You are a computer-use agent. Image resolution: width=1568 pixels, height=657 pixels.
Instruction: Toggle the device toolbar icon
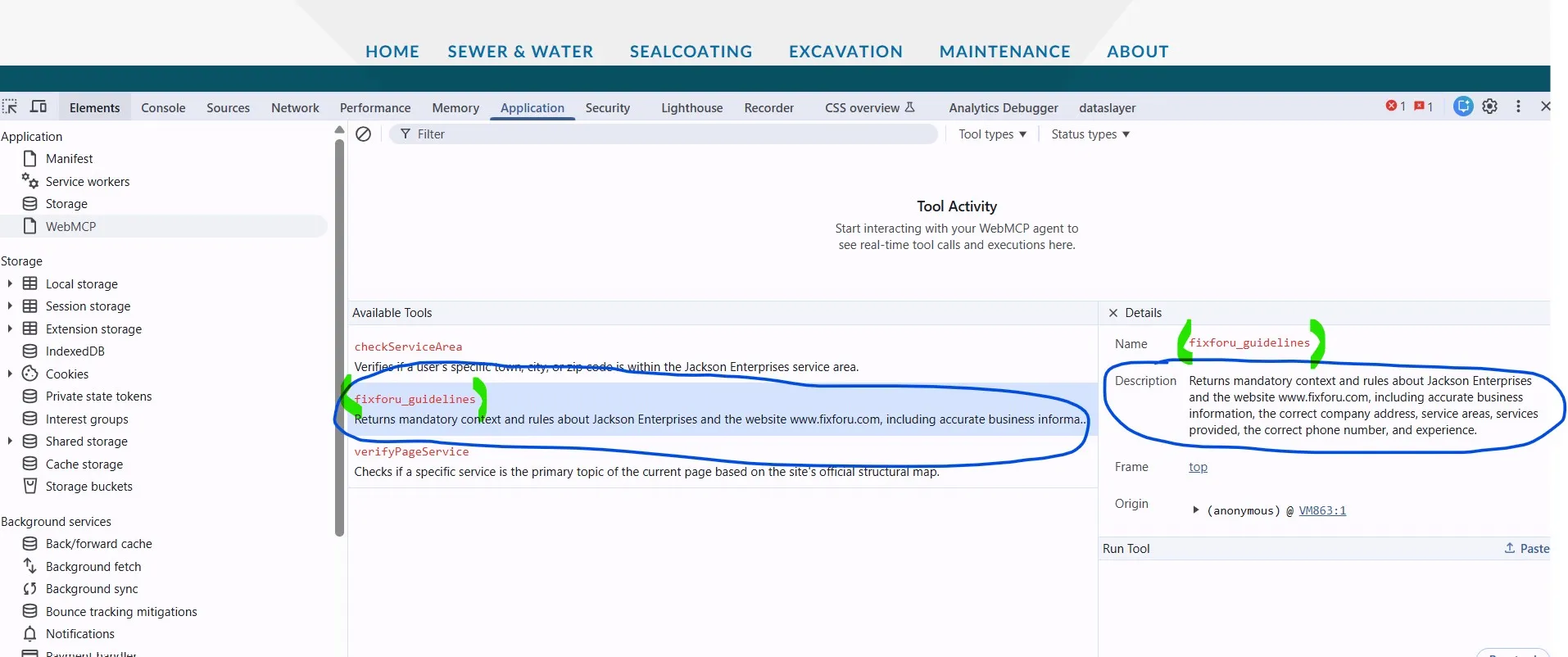point(39,106)
